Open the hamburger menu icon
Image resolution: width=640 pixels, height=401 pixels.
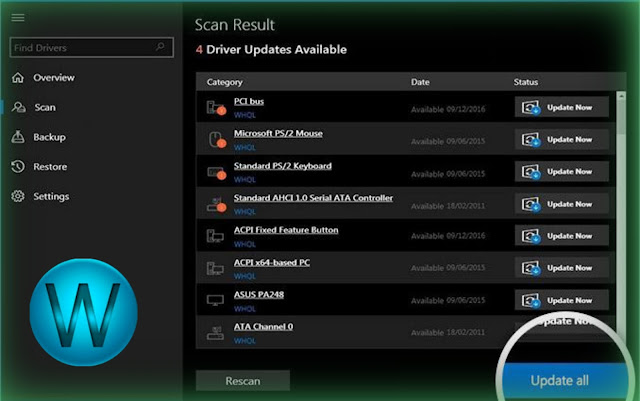pos(18,18)
